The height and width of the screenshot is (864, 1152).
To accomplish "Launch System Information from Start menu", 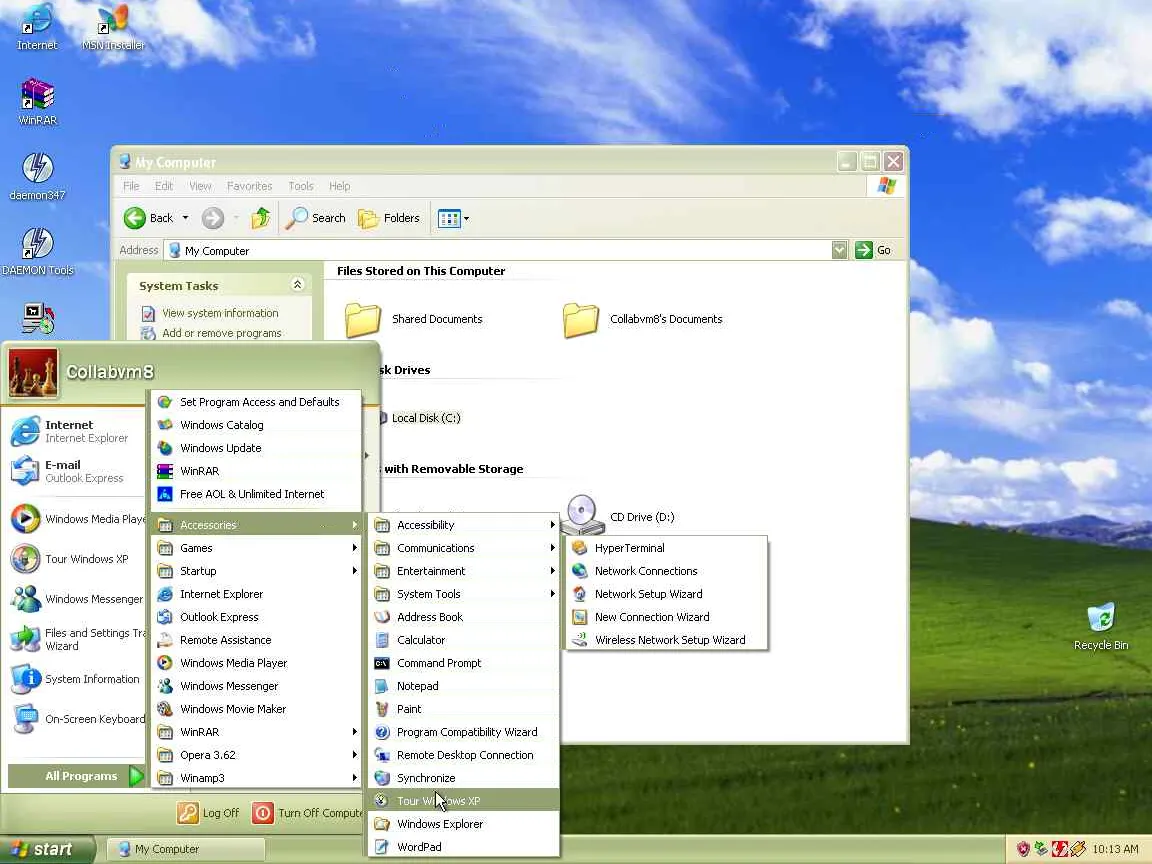I will pos(76,679).
